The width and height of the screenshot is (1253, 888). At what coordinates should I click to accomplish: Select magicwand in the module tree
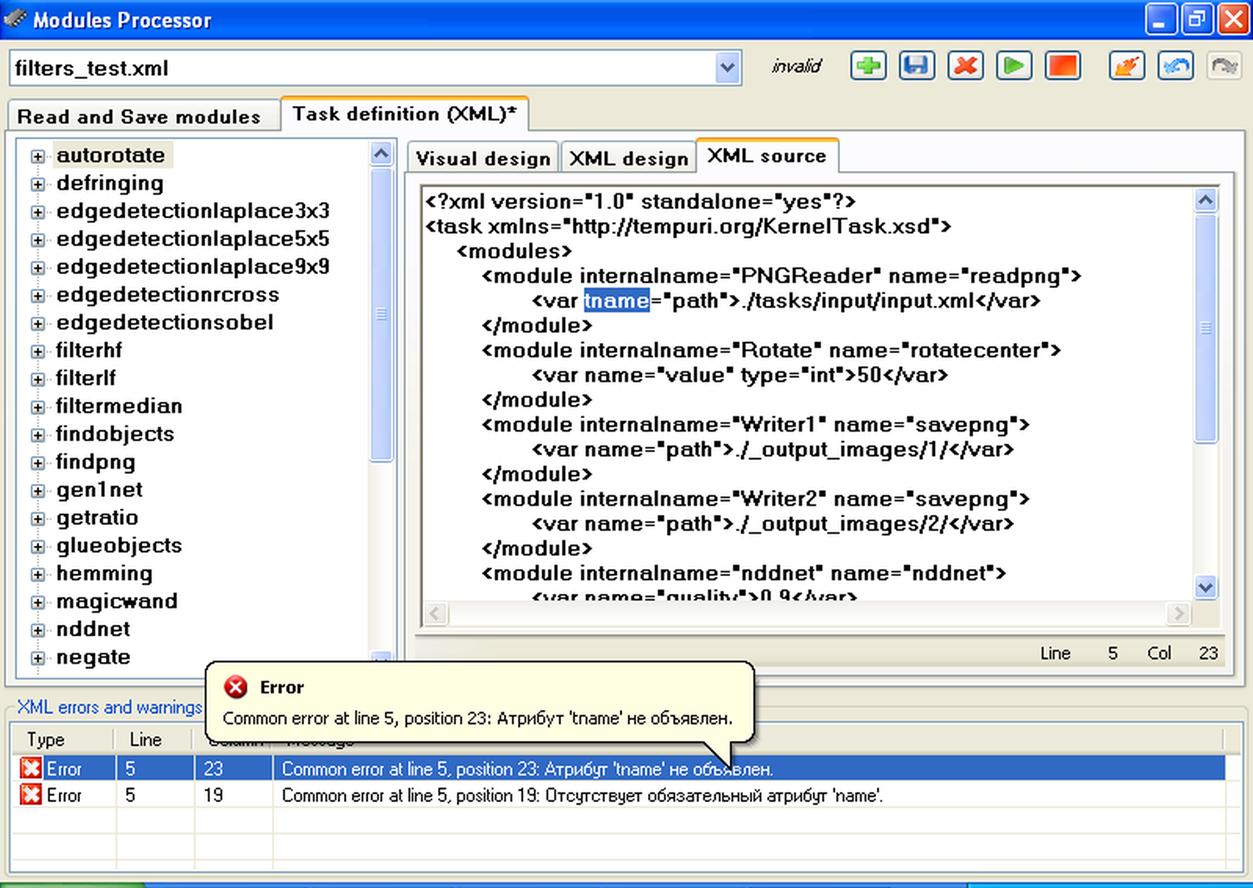(x=116, y=601)
